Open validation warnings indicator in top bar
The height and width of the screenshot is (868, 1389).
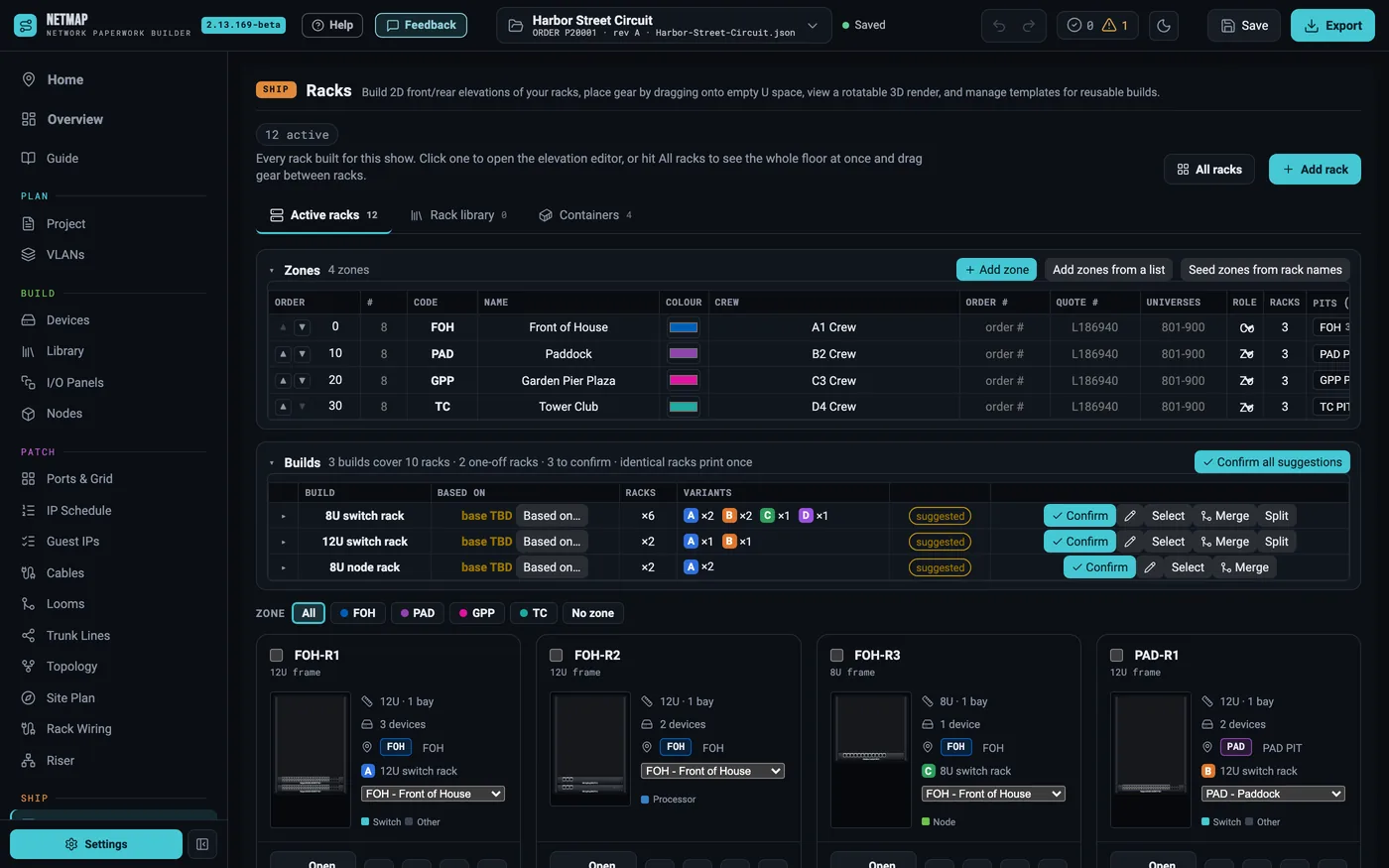[x=1097, y=26]
